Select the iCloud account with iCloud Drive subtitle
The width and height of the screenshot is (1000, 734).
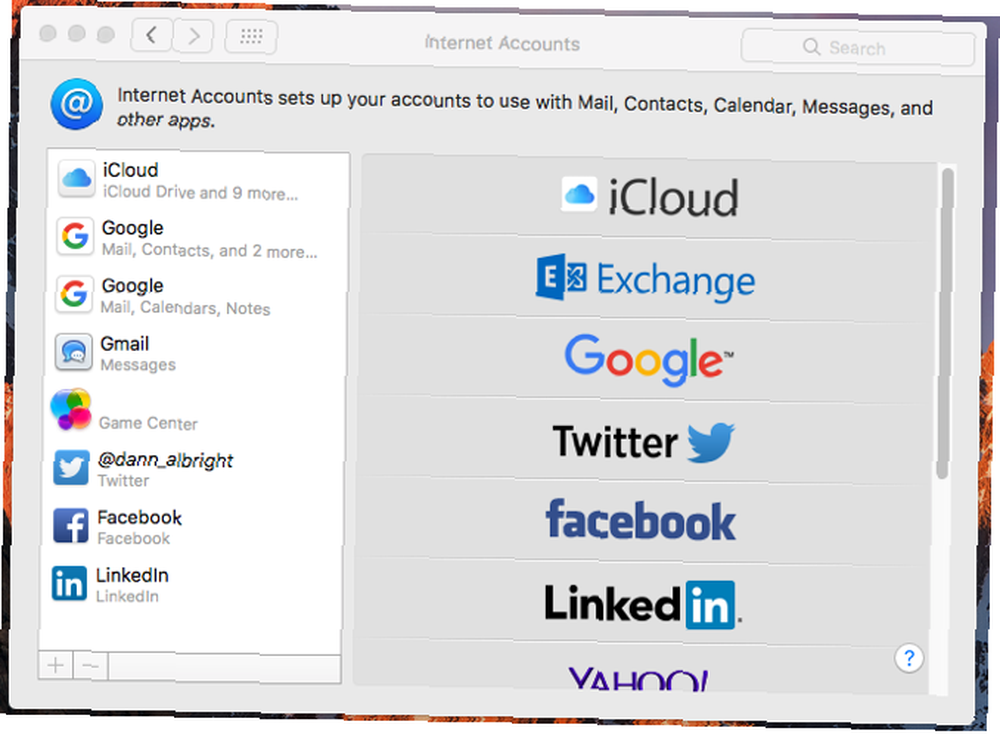198,180
